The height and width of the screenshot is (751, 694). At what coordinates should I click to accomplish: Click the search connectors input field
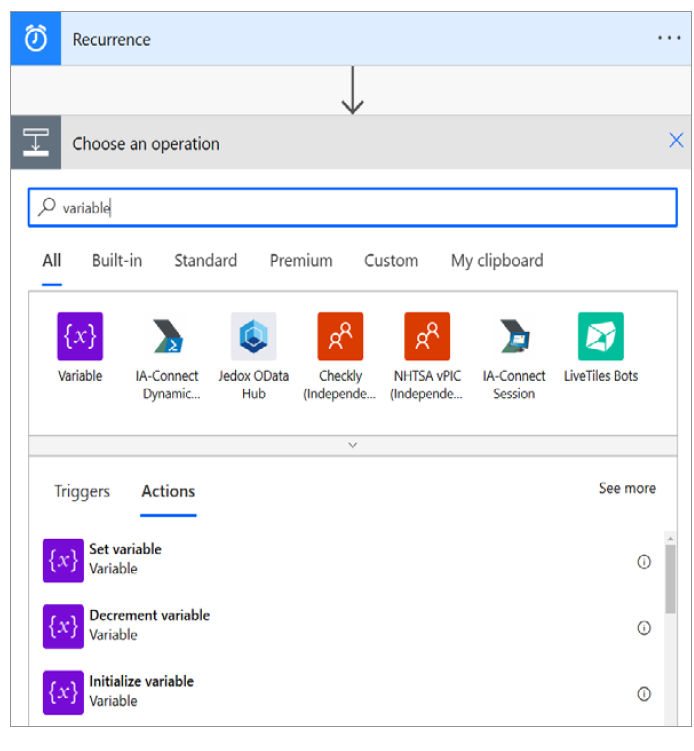click(x=352, y=208)
